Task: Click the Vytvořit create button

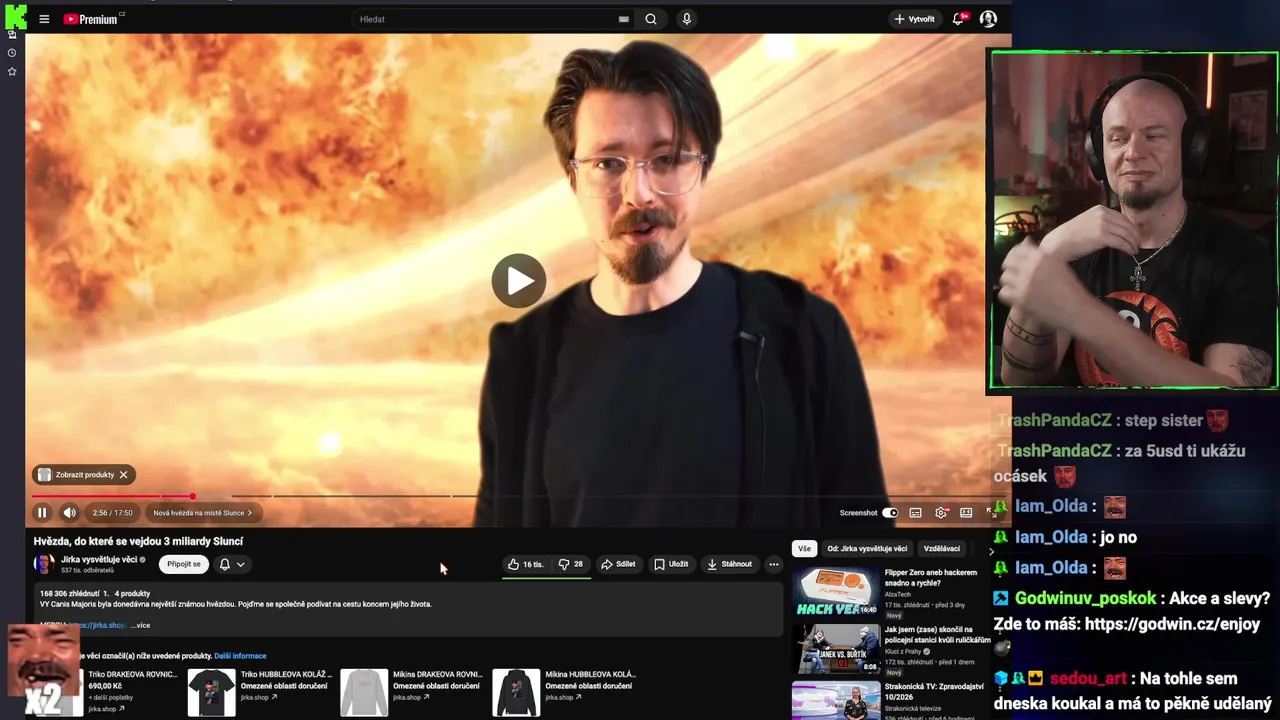Action: 914,19
